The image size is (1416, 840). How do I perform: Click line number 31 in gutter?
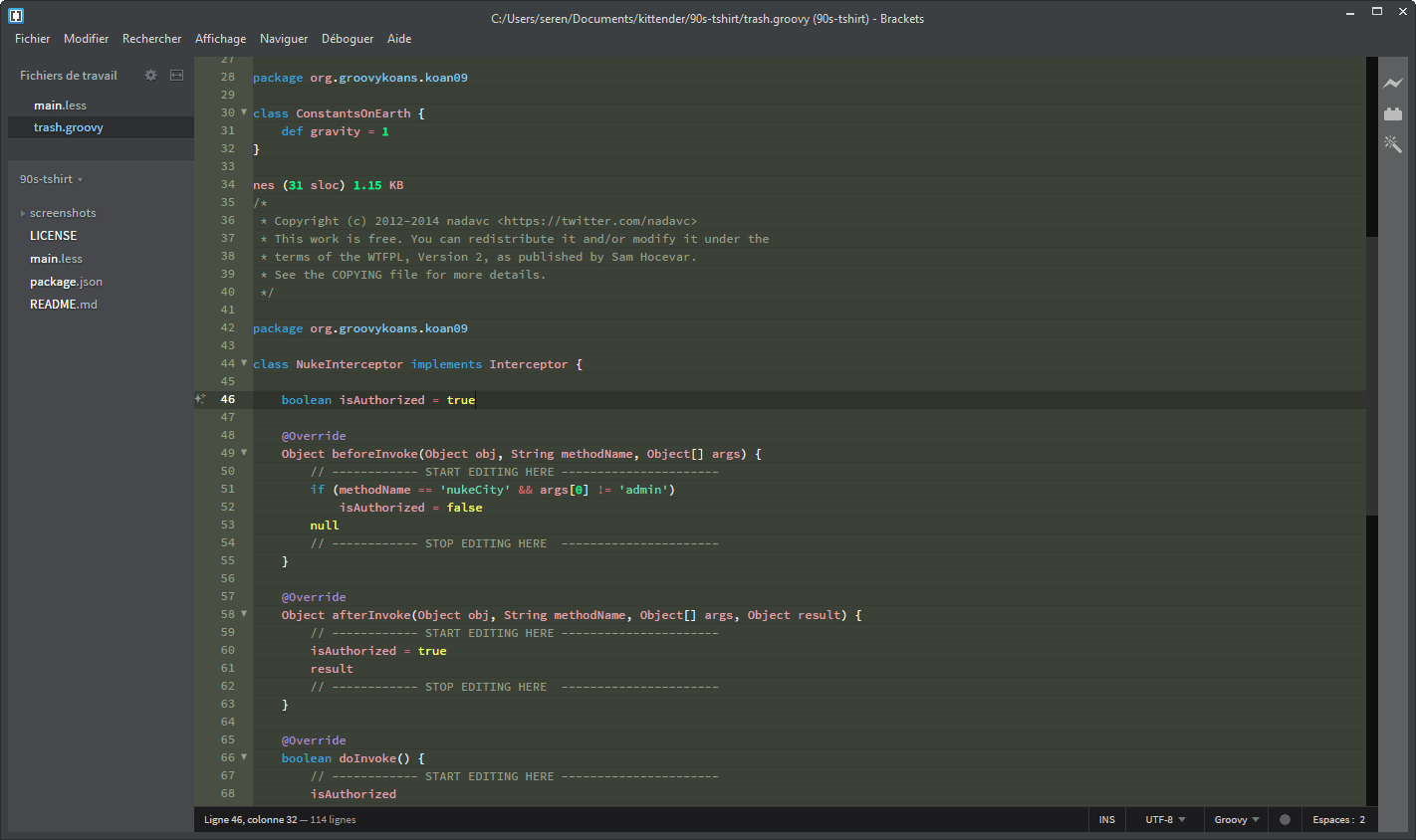click(228, 130)
